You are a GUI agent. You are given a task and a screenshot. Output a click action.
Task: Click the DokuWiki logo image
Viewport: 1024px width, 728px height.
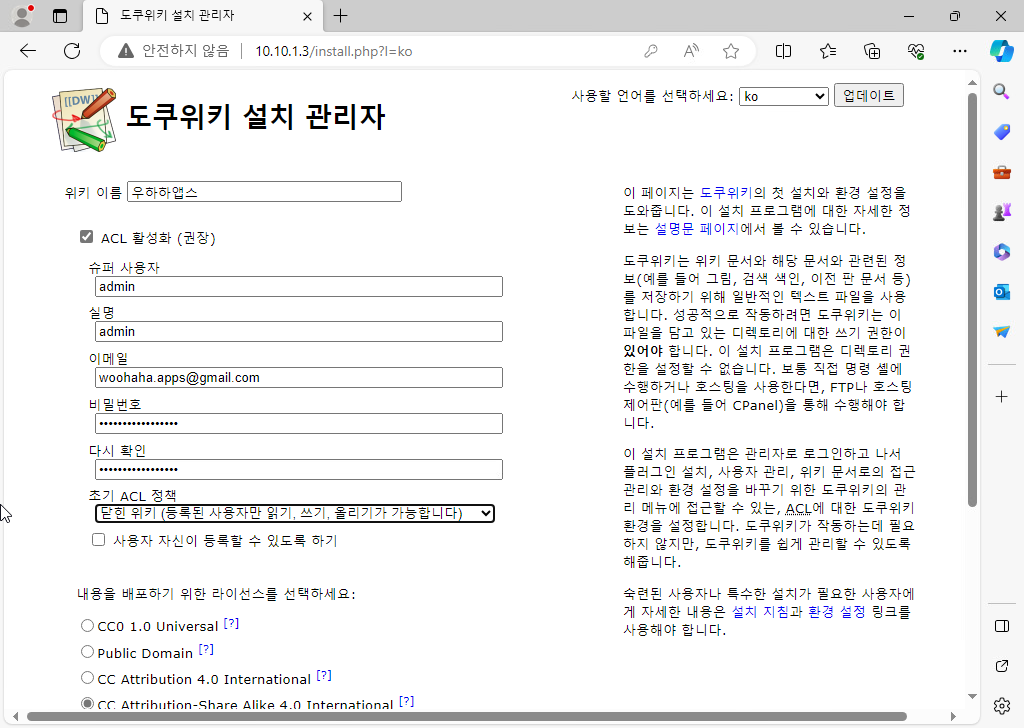pos(85,120)
